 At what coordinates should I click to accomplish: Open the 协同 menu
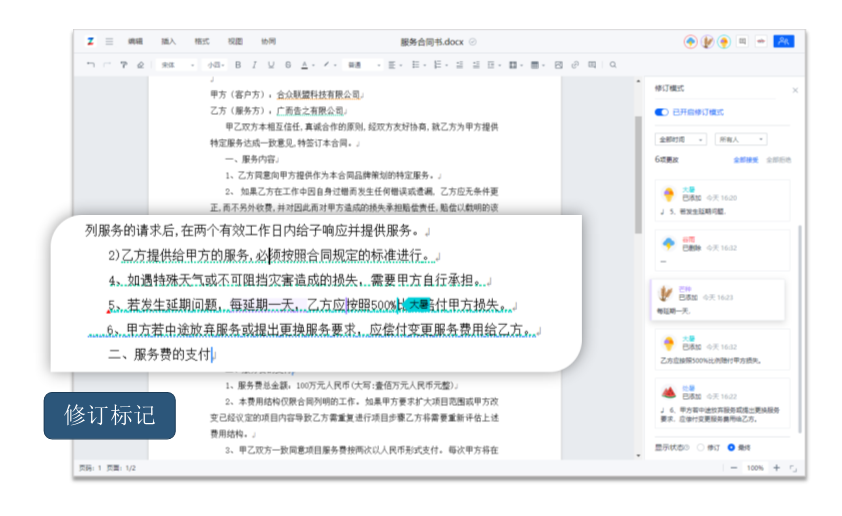click(268, 41)
